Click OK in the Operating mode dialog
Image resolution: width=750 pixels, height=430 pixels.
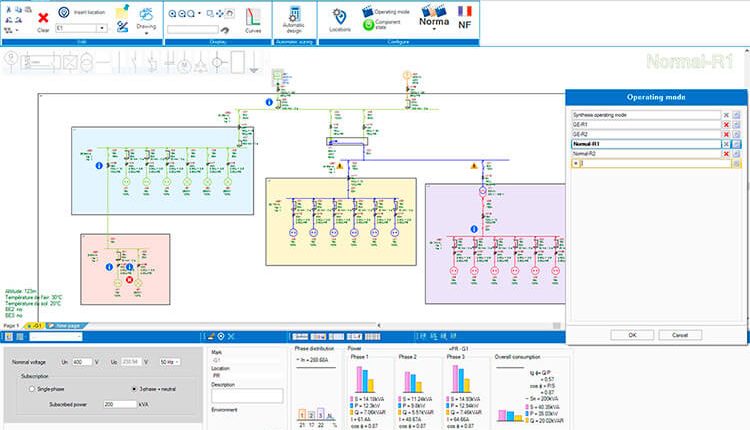coord(632,335)
